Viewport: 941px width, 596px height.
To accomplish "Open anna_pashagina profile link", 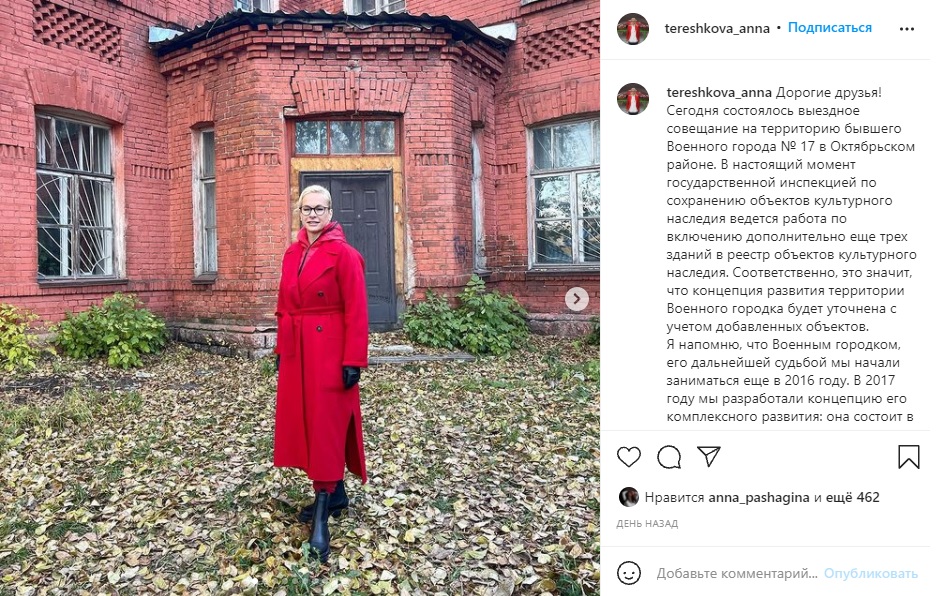I will pos(759,498).
